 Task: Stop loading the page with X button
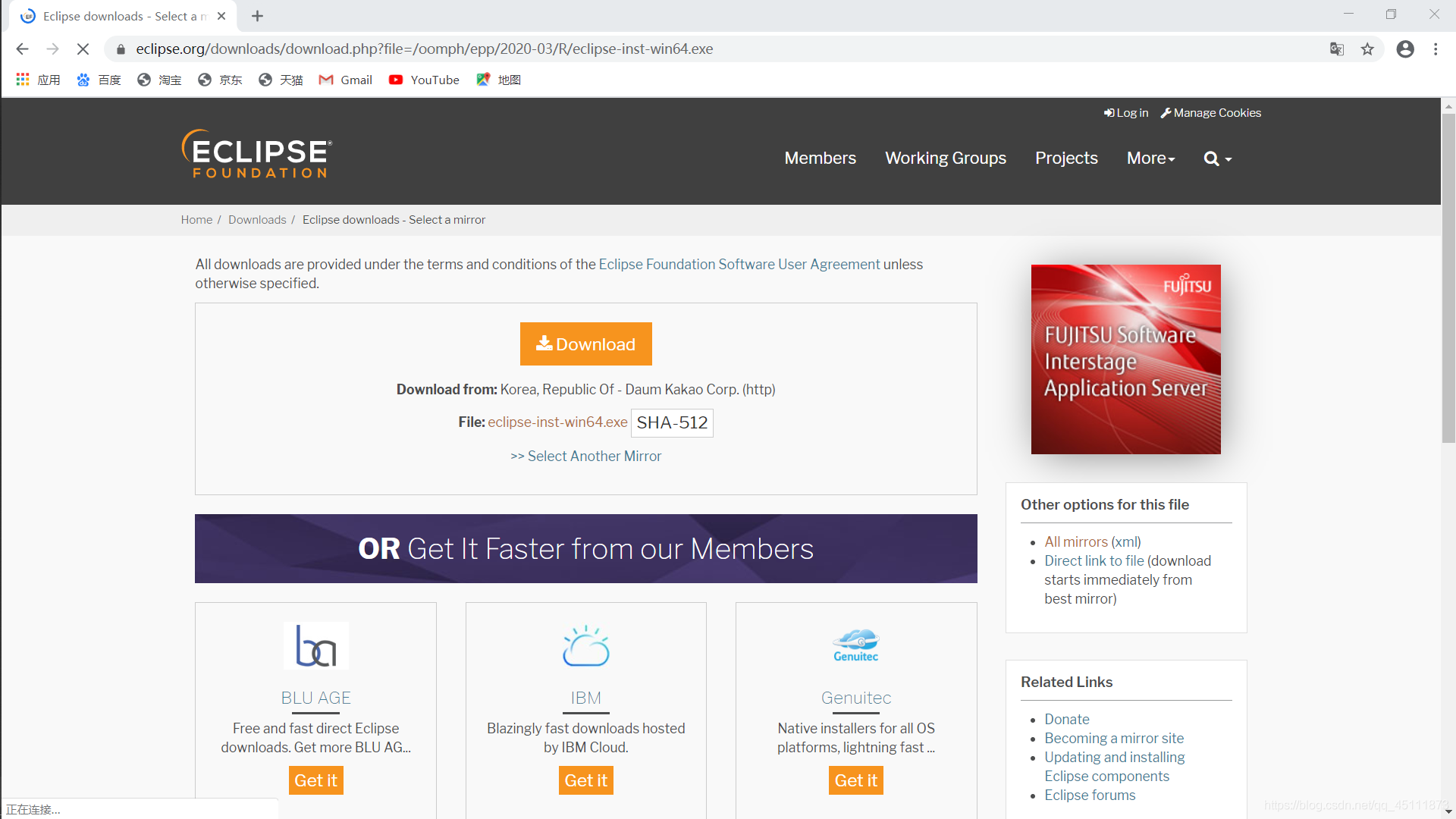click(x=83, y=49)
